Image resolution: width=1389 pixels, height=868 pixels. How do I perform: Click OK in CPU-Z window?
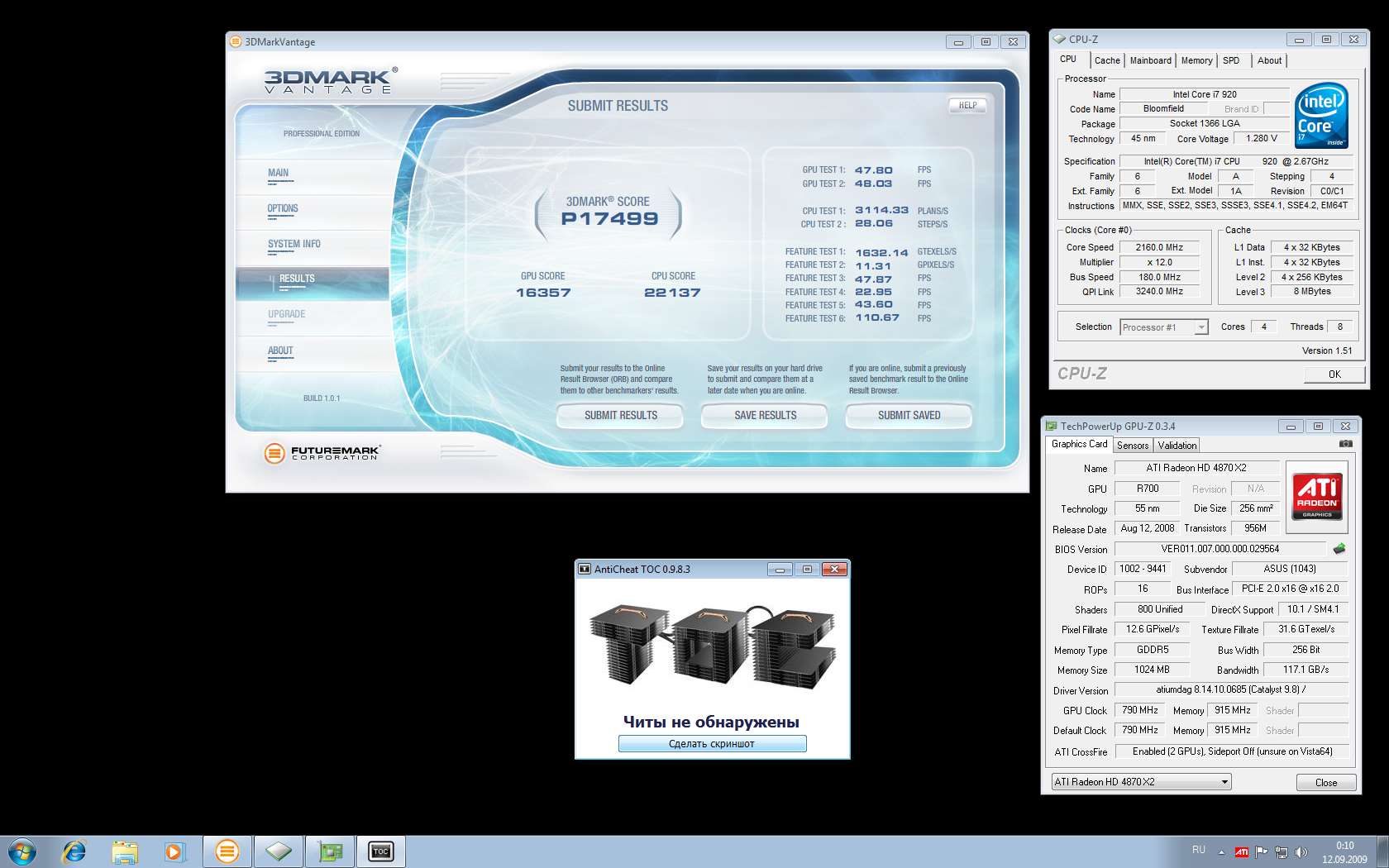pos(1334,374)
